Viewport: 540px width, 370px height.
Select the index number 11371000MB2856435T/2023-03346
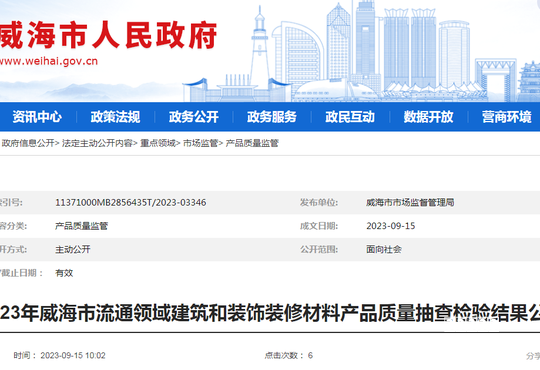coord(131,203)
